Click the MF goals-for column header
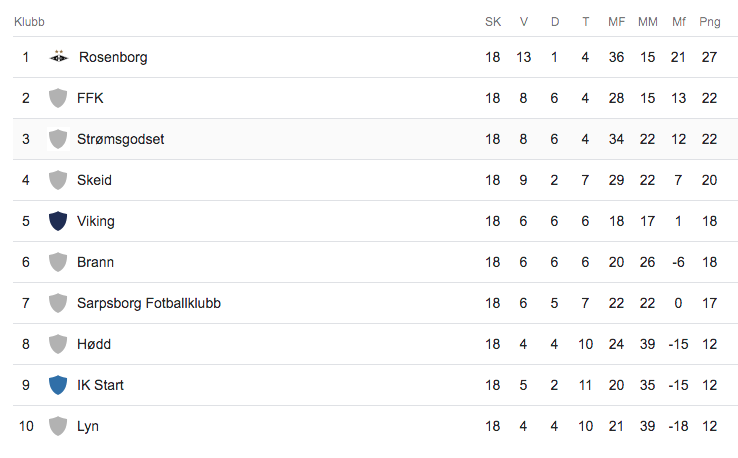 pos(617,22)
